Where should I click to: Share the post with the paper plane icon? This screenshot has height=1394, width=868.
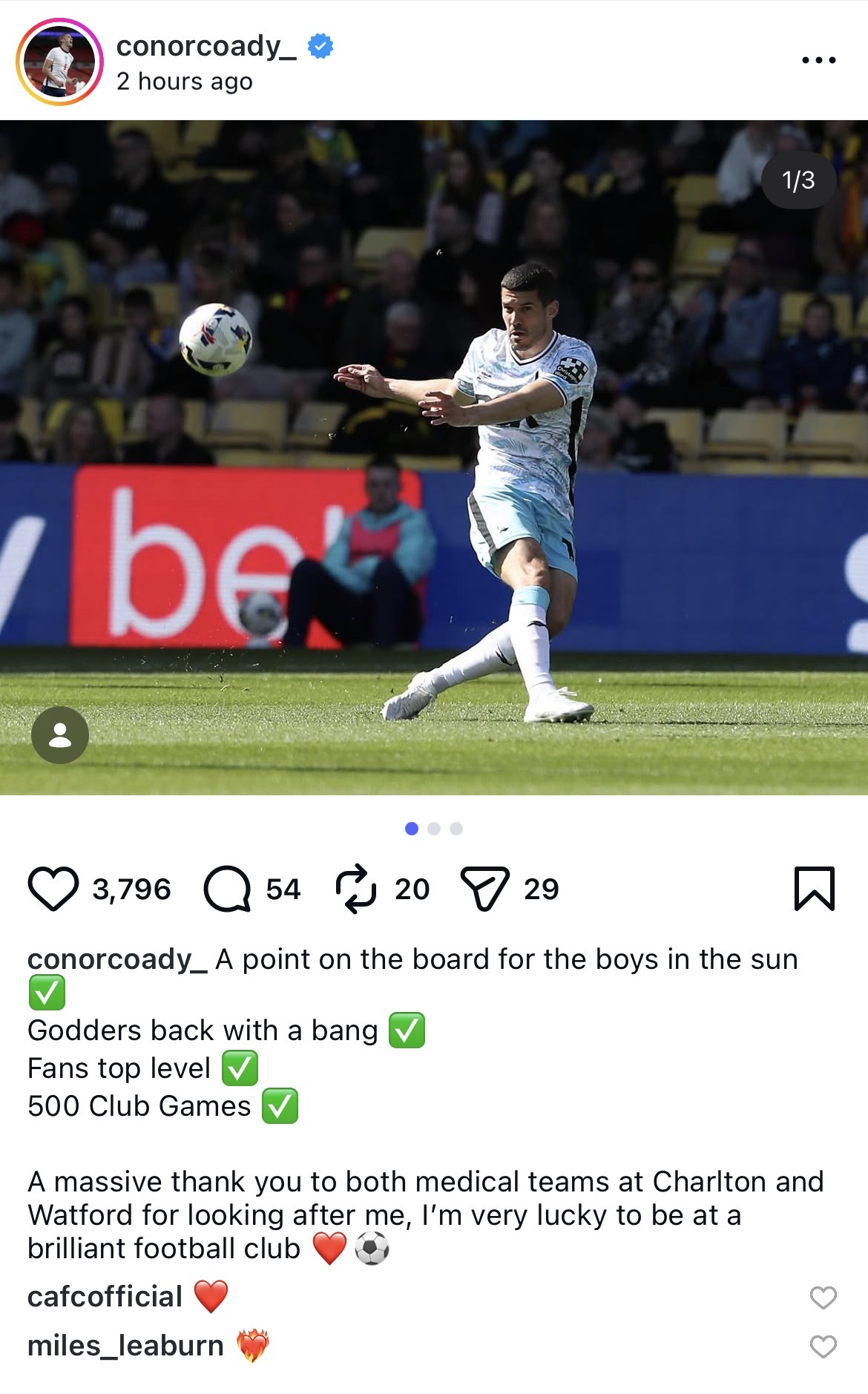(x=485, y=888)
